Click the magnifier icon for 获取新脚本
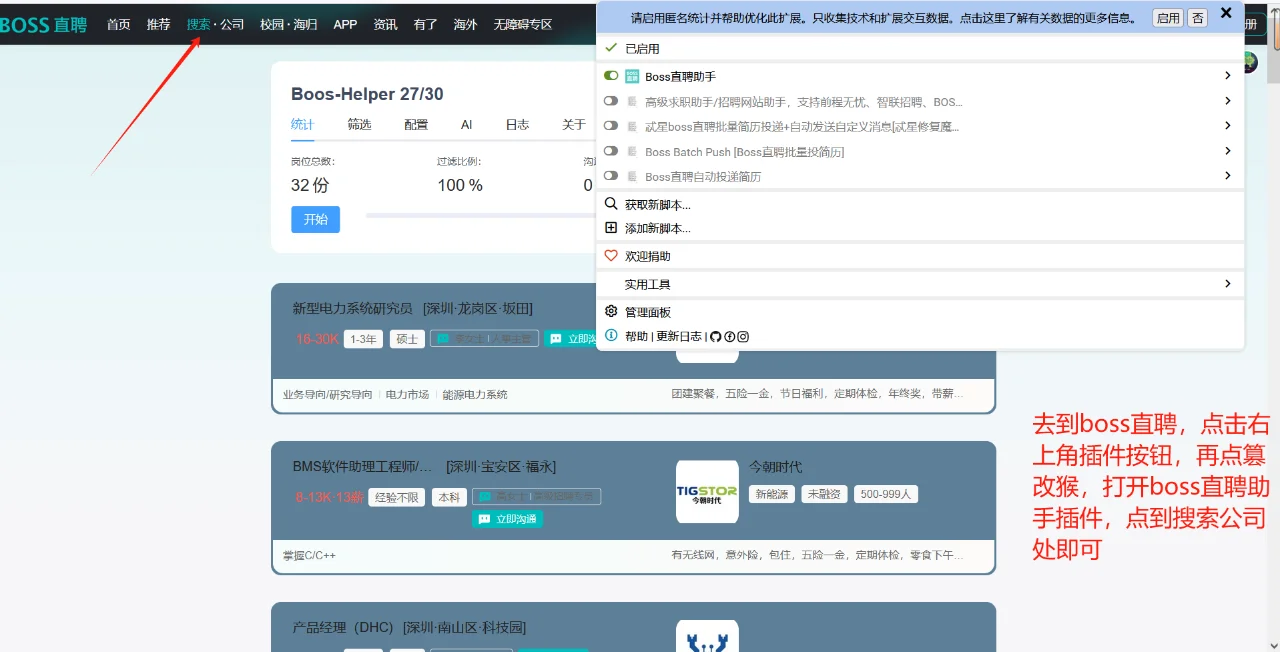The image size is (1280, 652). pyautogui.click(x=611, y=202)
